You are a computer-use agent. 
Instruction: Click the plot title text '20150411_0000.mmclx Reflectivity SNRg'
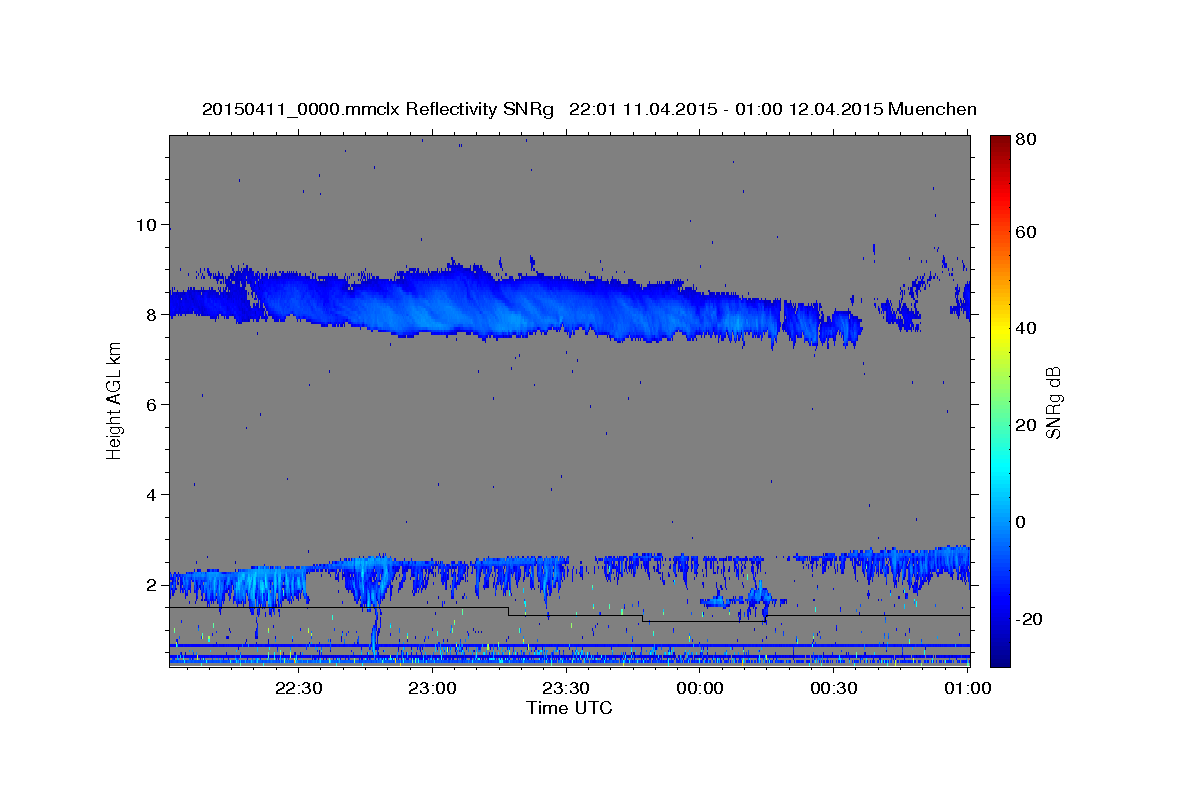[x=378, y=109]
